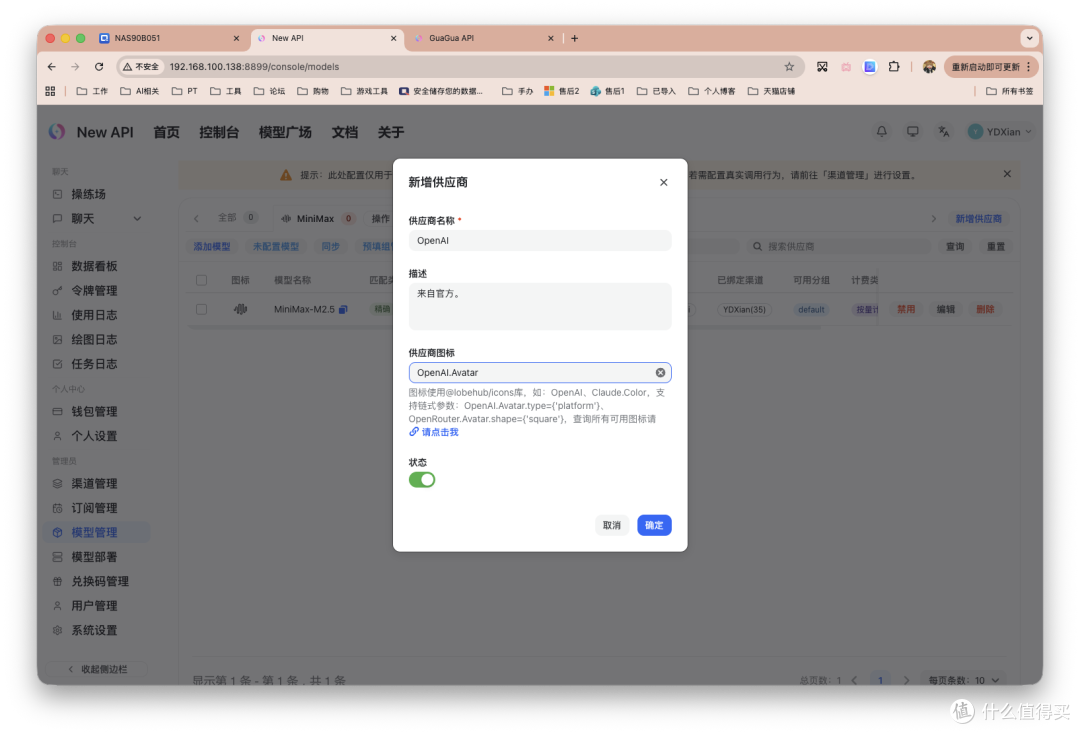This screenshot has width=1080, height=734.
Task: Tick the select-all checkbox in table header
Action: tap(201, 280)
